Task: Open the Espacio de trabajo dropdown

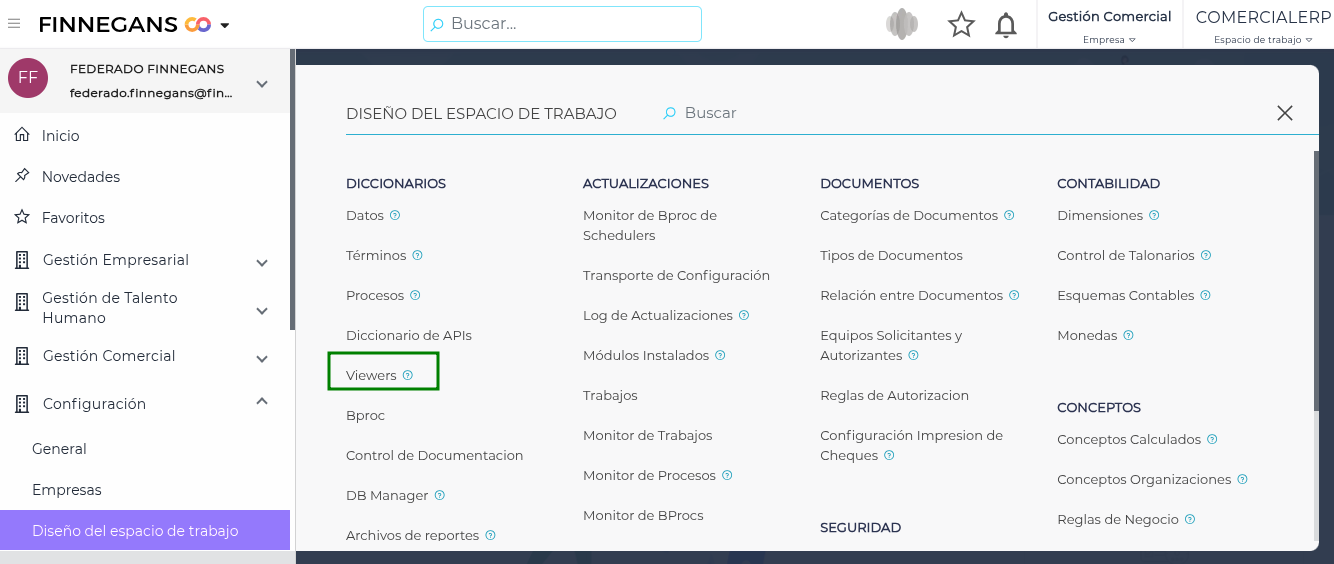Action: [x=1263, y=40]
